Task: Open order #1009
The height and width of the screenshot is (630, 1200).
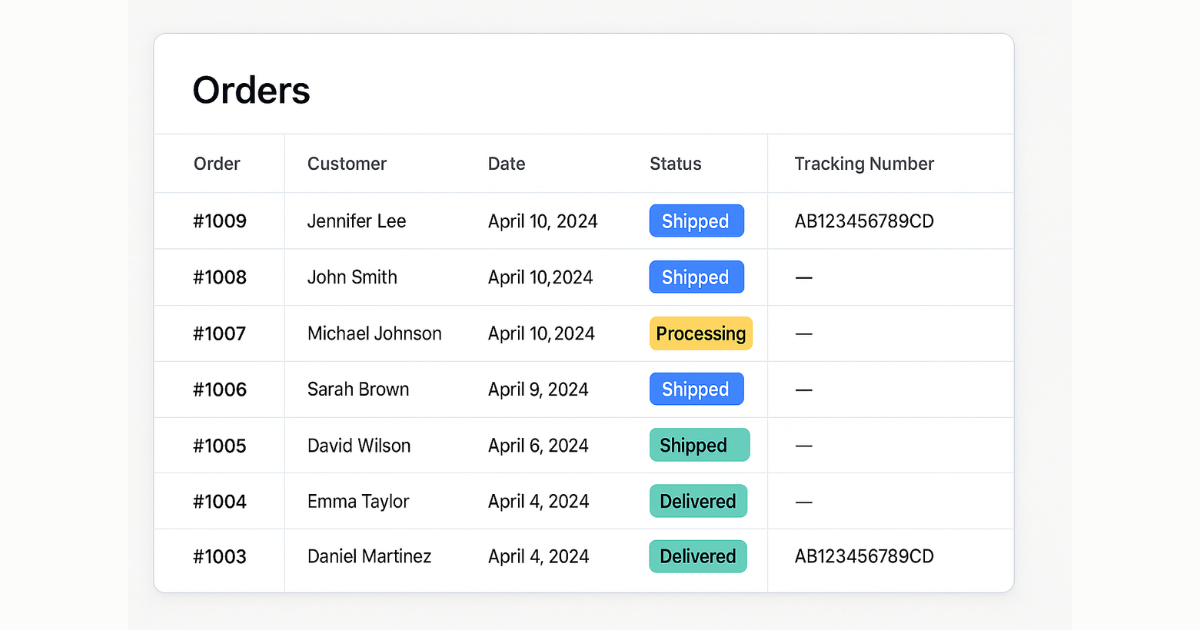Action: (x=220, y=221)
